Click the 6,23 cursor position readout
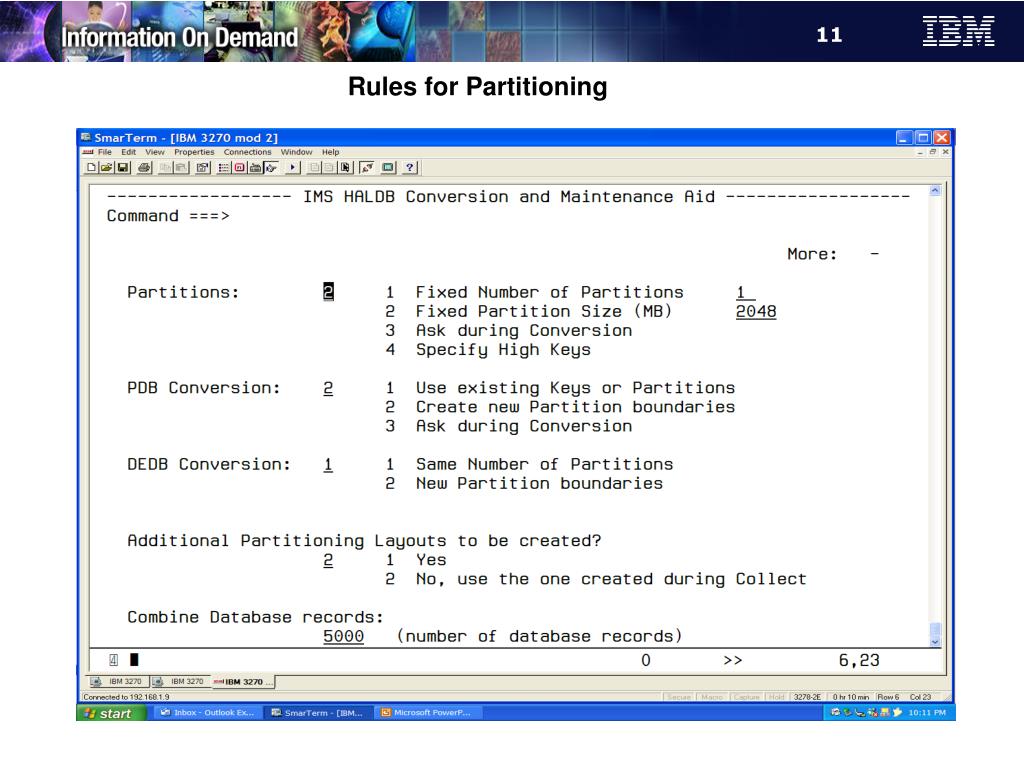The width and height of the screenshot is (1024, 768). (859, 660)
